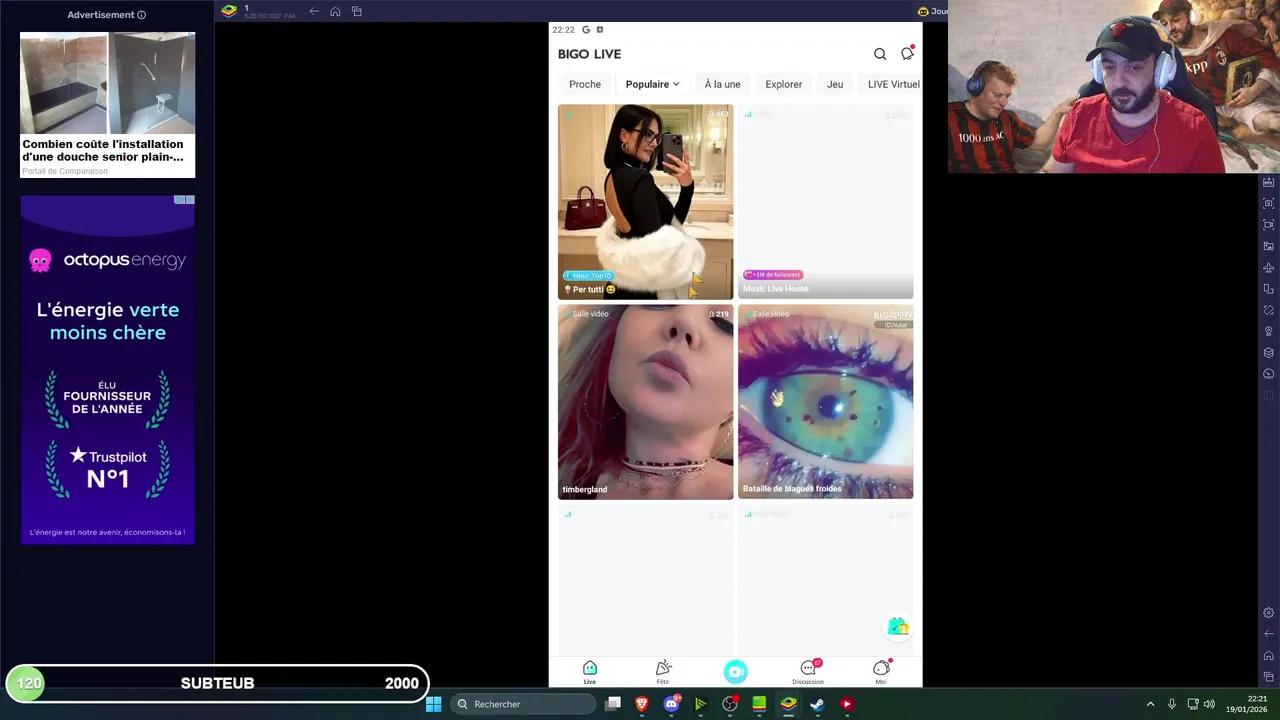The height and width of the screenshot is (720, 1280).
Task: Click BlueStacks top bar home icon
Action: [335, 11]
